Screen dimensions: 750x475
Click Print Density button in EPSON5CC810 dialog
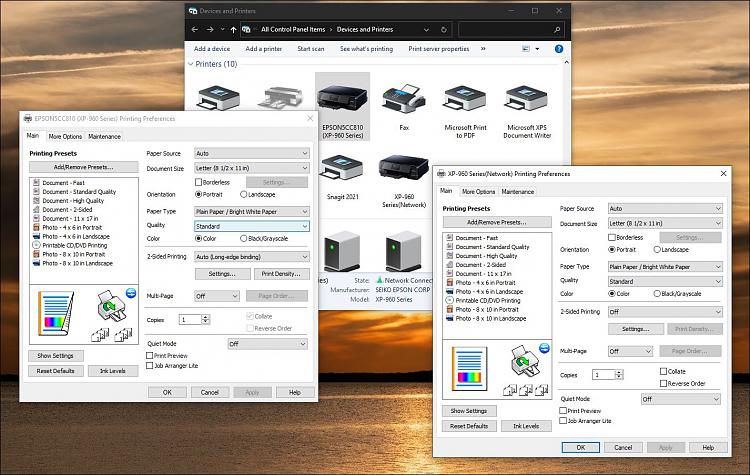281,274
